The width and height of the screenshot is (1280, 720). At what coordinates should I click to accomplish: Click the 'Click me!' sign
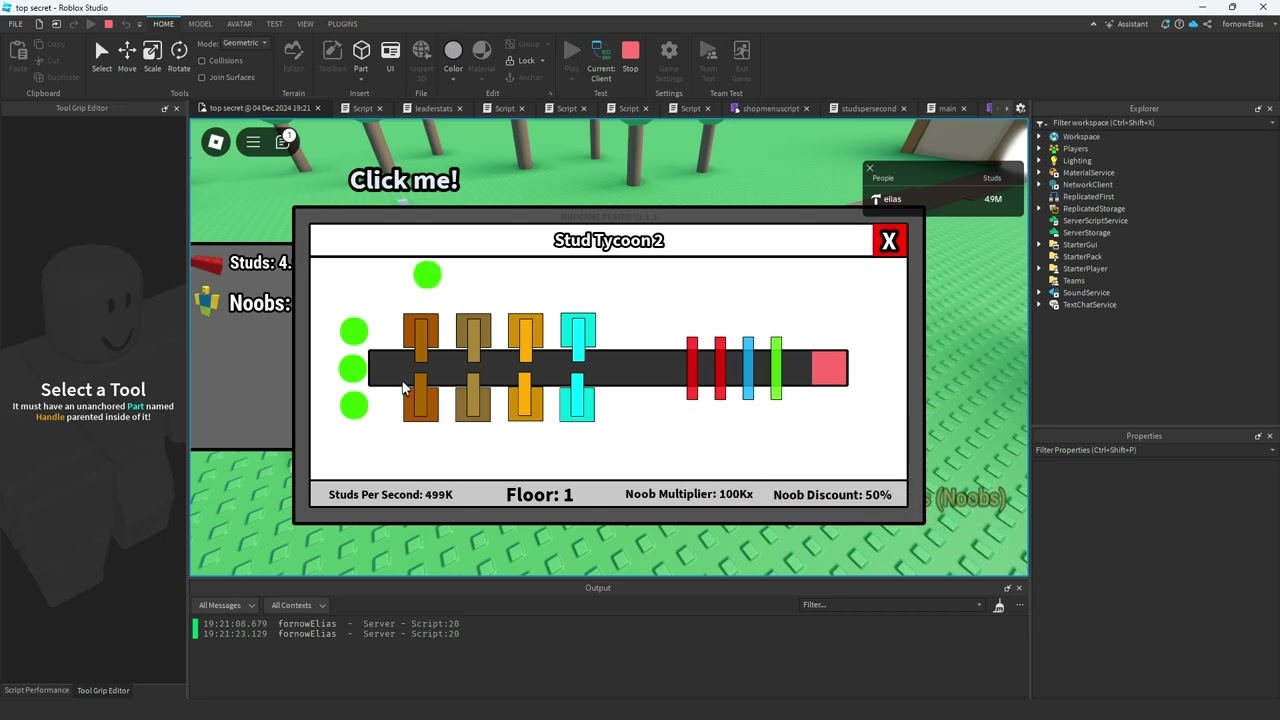[x=404, y=180]
